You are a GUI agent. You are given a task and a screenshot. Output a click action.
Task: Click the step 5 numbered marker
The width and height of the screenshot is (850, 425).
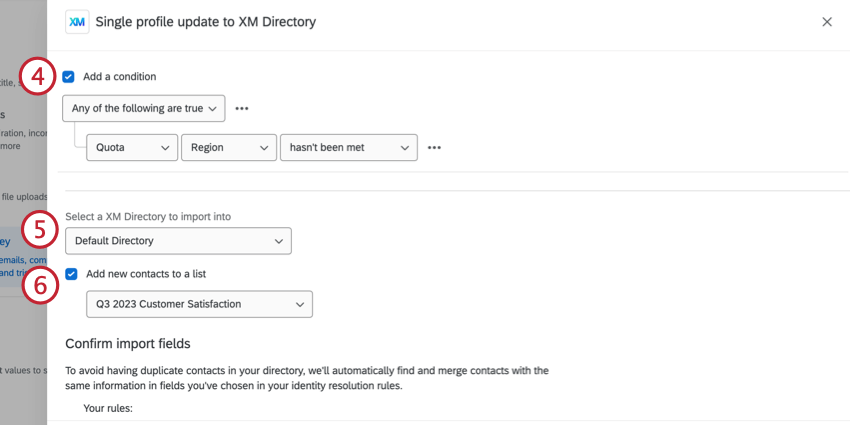pos(40,231)
